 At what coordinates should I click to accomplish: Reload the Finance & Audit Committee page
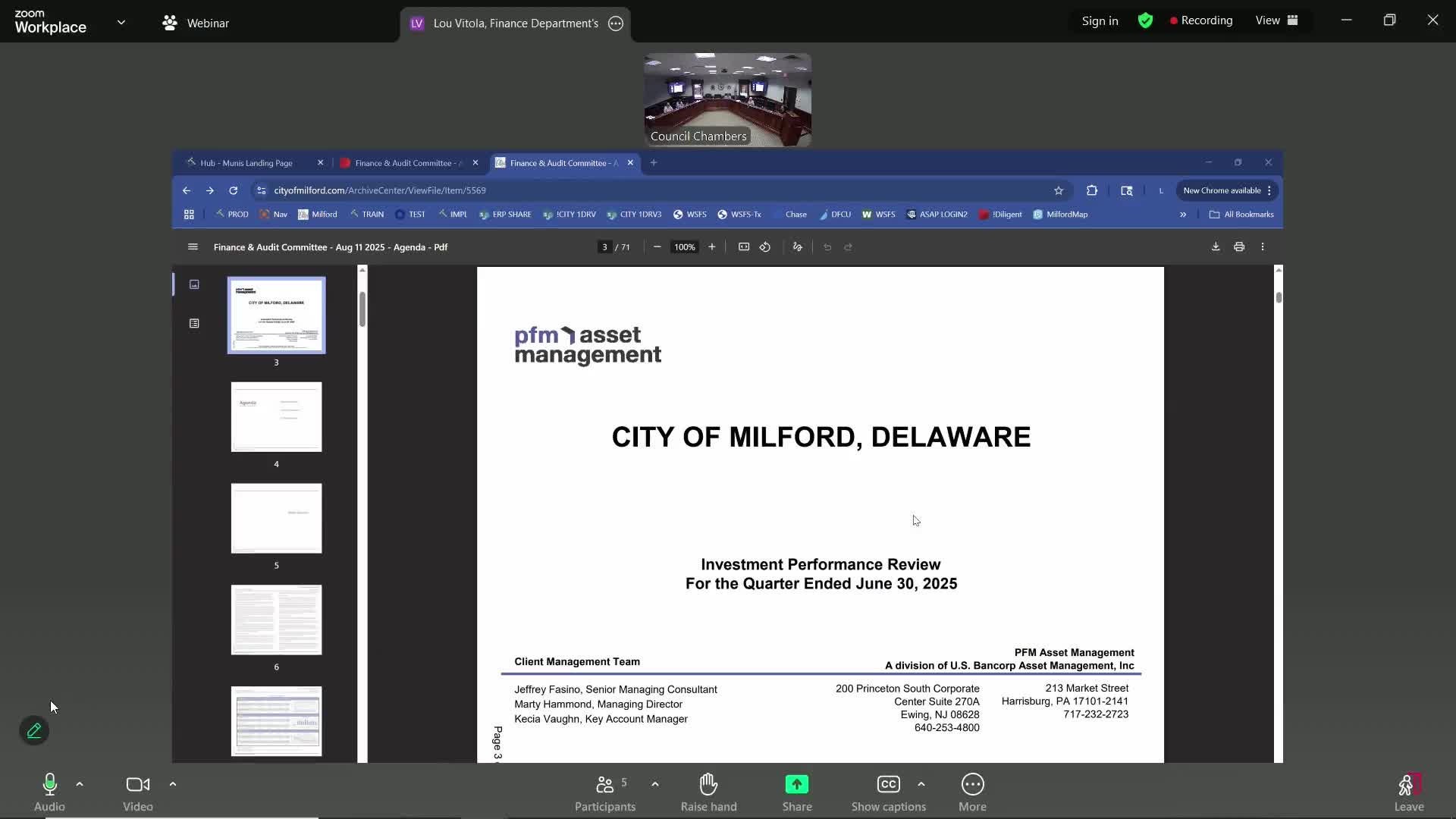(x=233, y=190)
